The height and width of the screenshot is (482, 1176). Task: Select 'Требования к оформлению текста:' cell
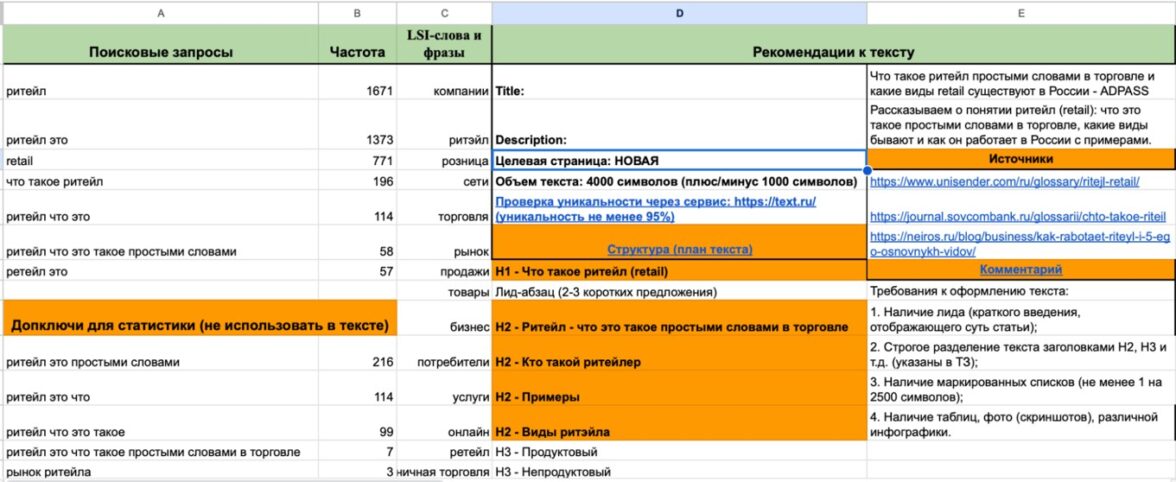coord(1022,291)
